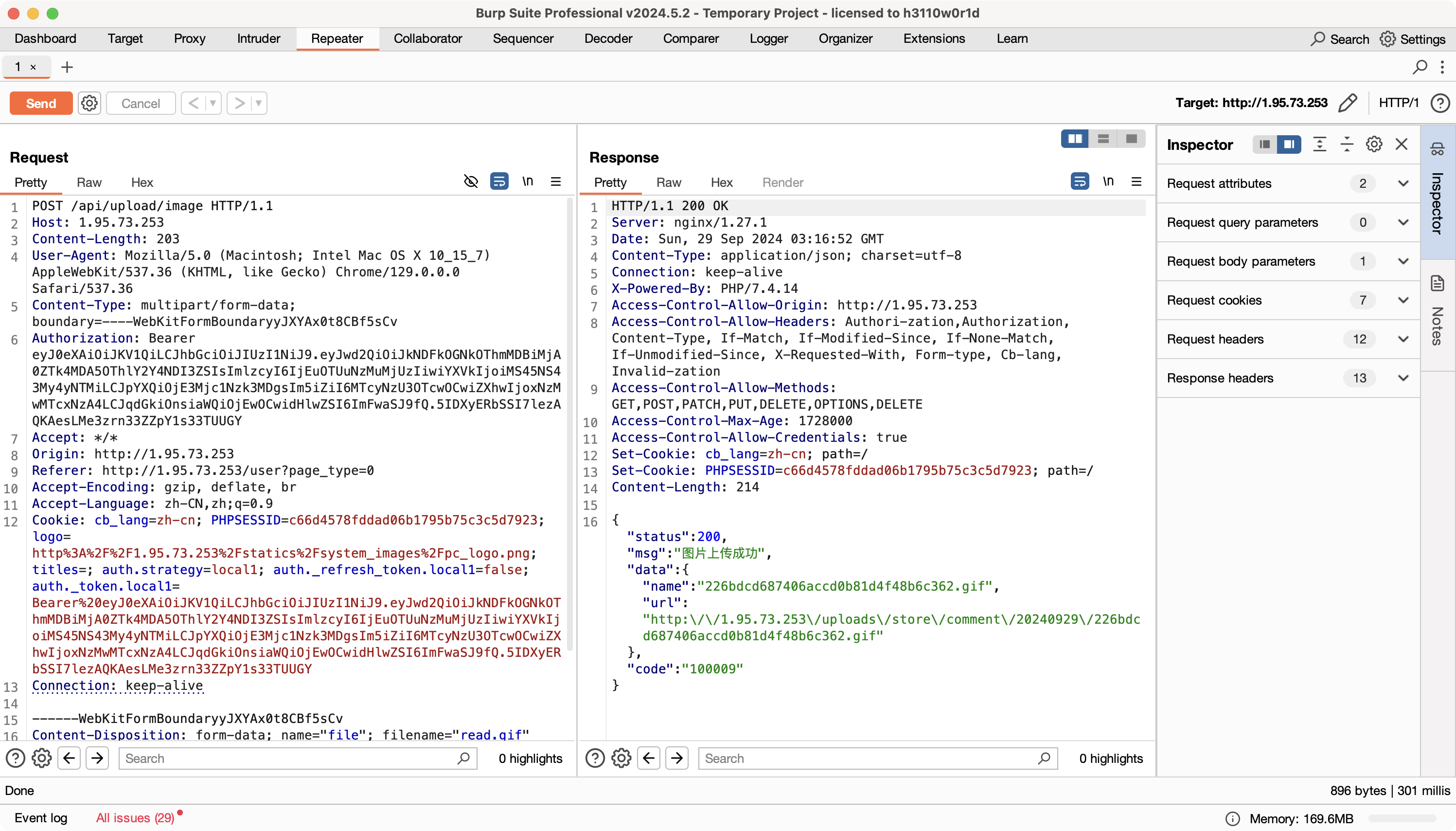The width and height of the screenshot is (1456, 831).
Task: Switch Response view to Render
Action: [x=782, y=182]
